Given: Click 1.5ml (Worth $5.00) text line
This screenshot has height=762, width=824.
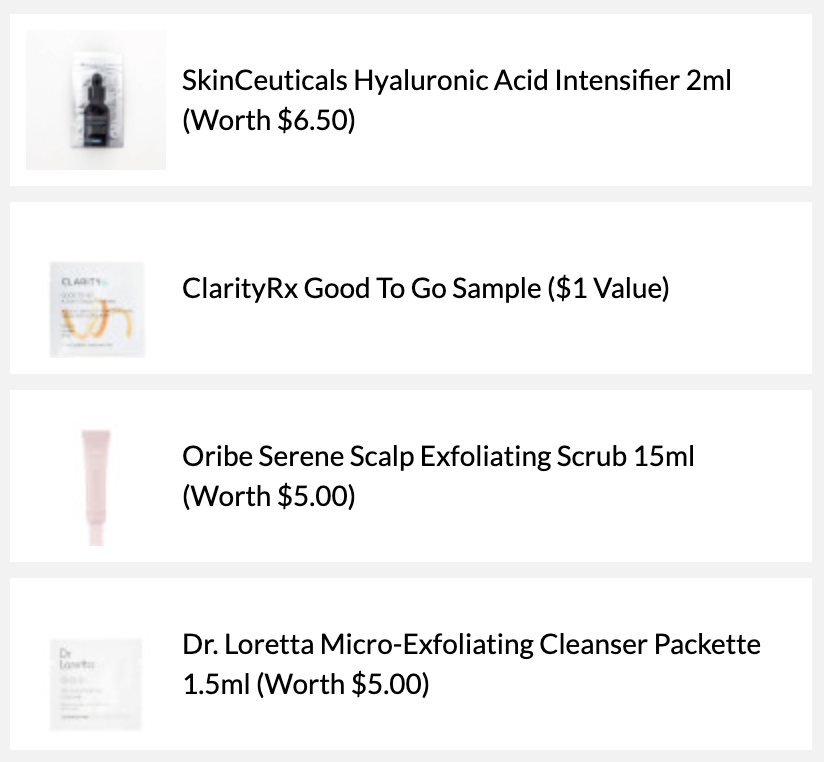Looking at the screenshot, I should pos(306,684).
